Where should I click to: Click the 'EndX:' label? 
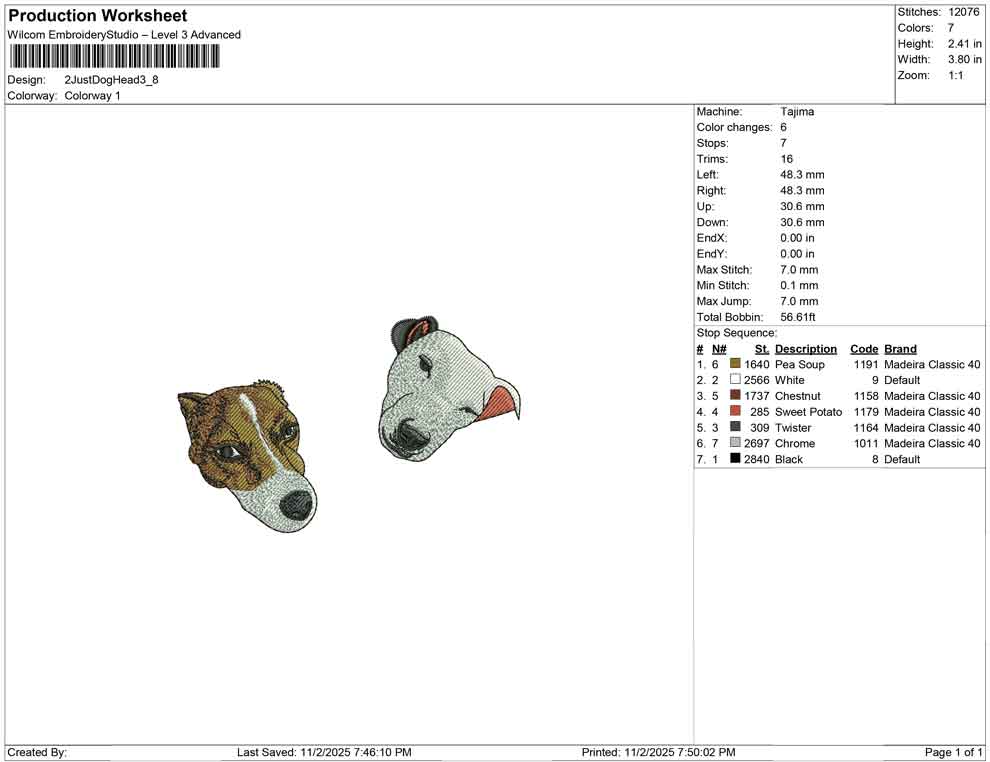point(712,238)
